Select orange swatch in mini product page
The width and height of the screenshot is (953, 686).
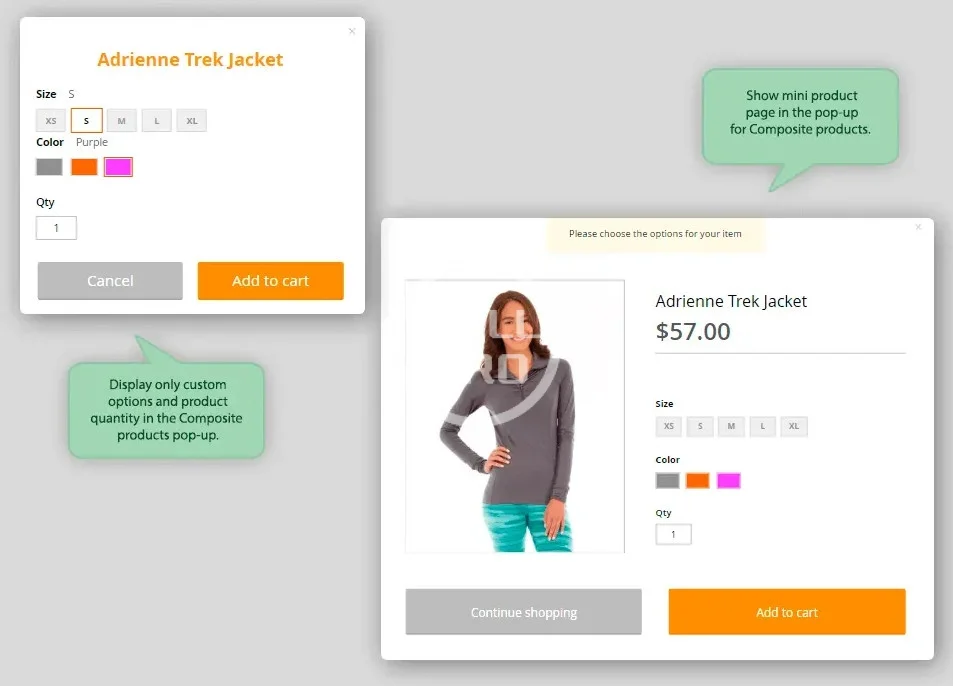pos(698,481)
